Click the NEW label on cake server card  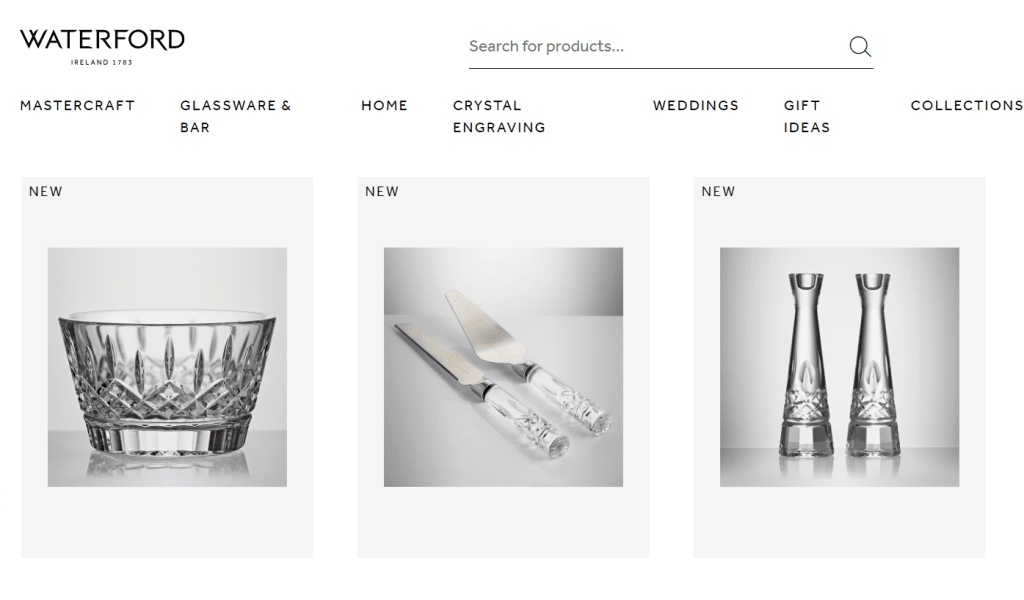[x=382, y=191]
